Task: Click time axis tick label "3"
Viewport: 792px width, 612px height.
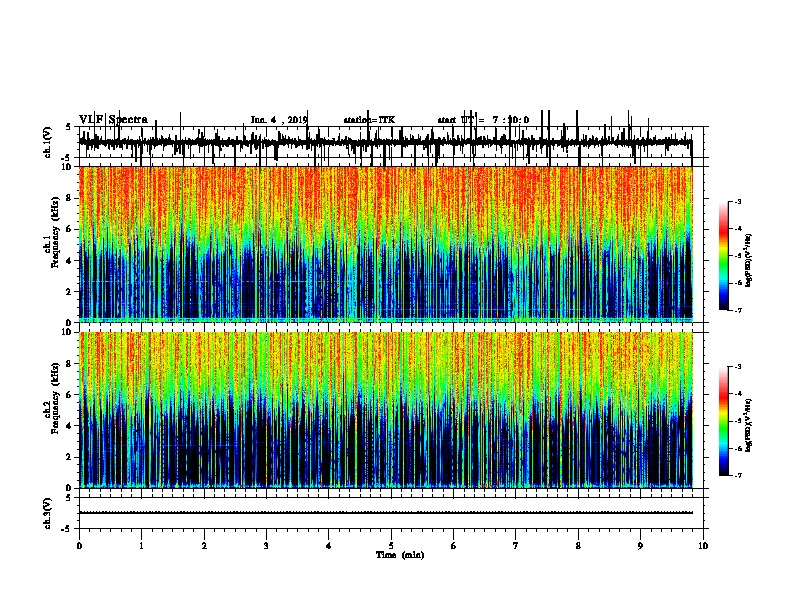Action: (x=266, y=546)
